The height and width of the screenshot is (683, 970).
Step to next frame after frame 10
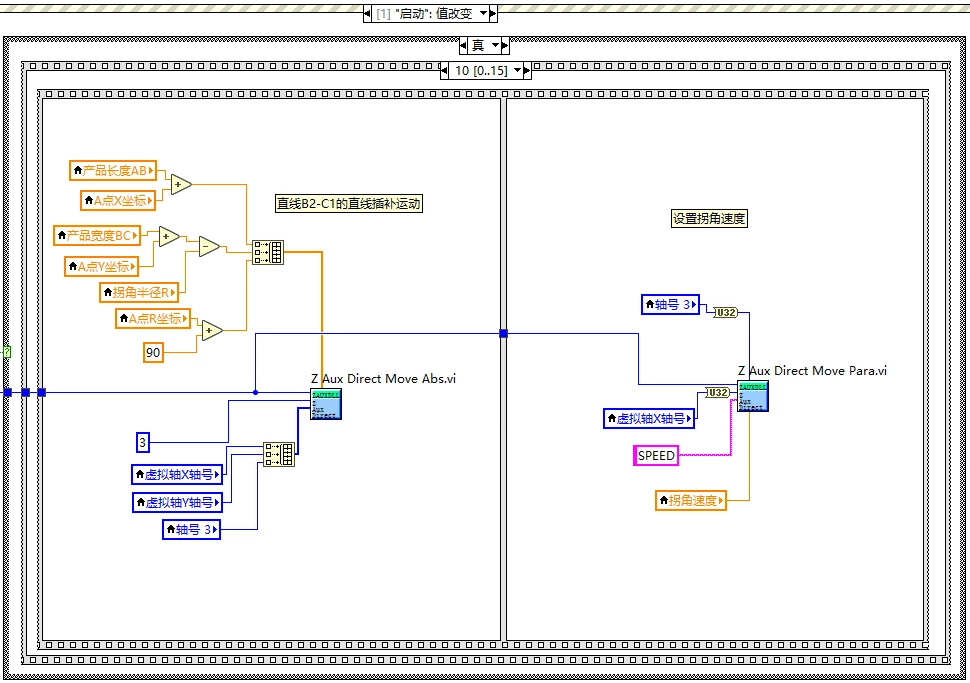(527, 71)
